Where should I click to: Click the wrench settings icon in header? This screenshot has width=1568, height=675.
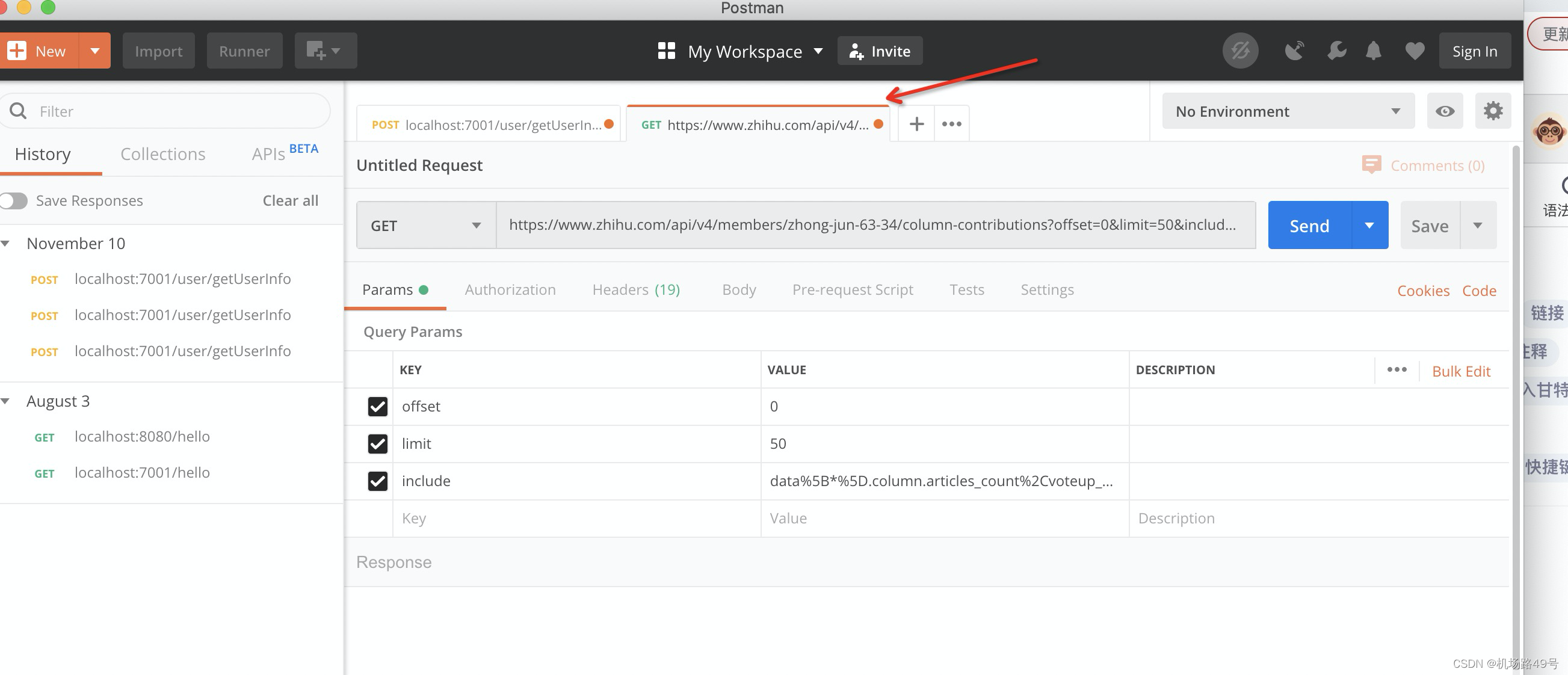point(1336,51)
